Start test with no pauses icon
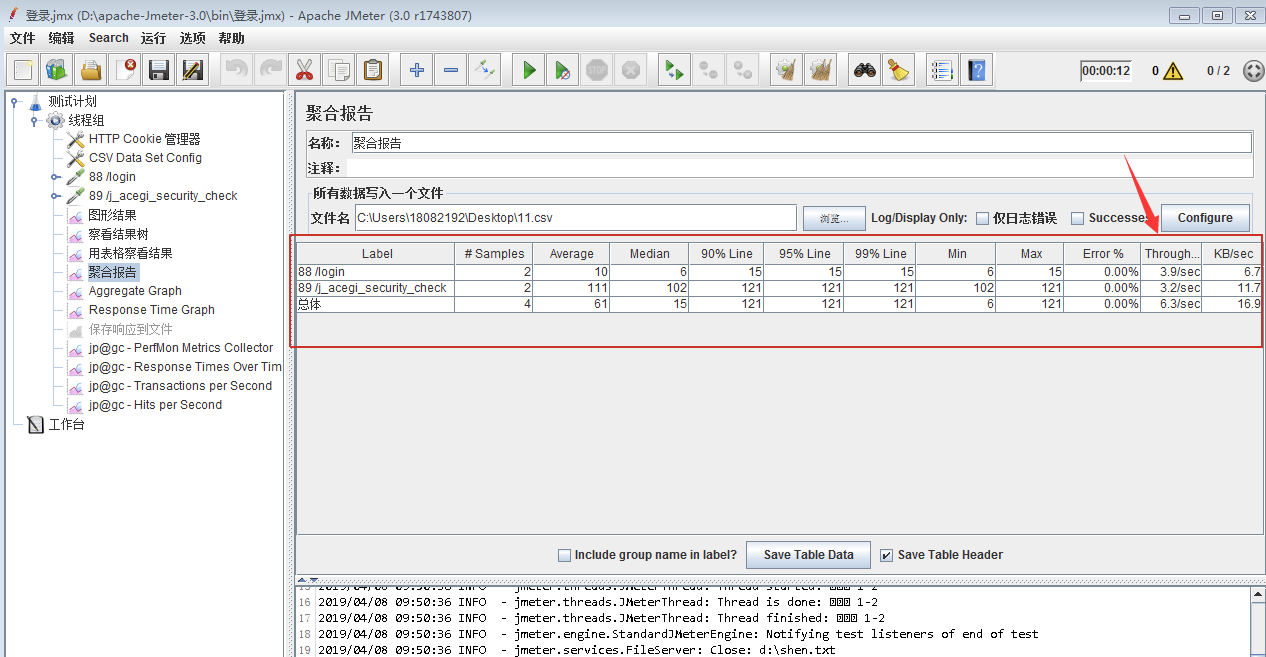The height and width of the screenshot is (657, 1266). pyautogui.click(x=563, y=70)
